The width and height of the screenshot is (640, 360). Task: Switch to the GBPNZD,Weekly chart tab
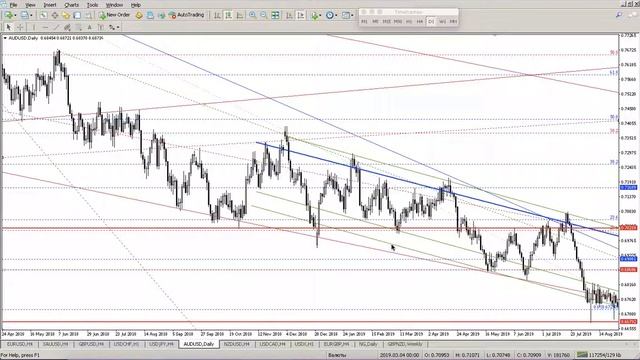(405, 344)
